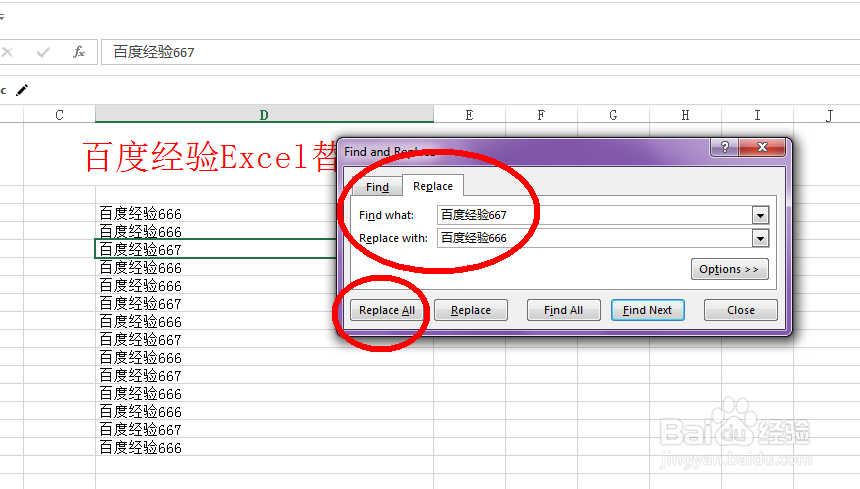Select column G header
Viewport: 860px width, 489px height.
(613, 115)
